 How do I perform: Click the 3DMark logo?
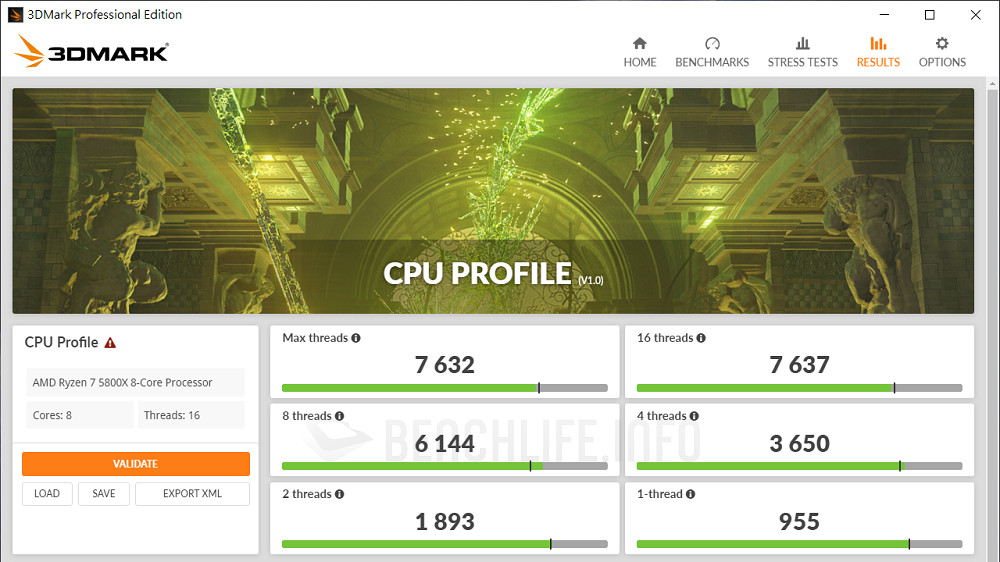pyautogui.click(x=92, y=51)
